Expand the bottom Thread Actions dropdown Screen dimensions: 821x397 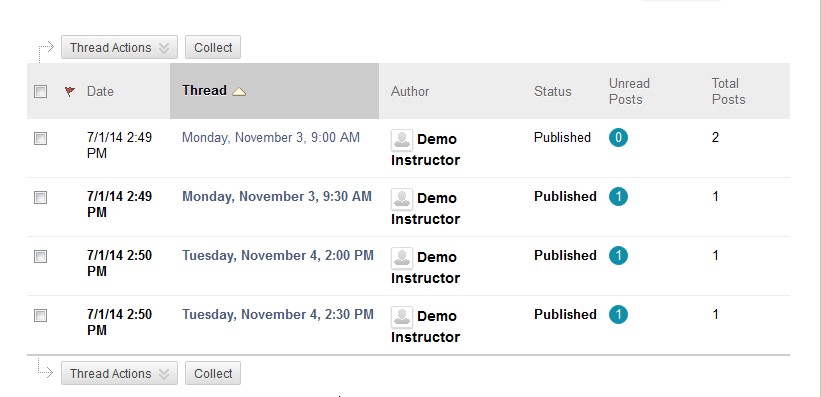point(119,373)
